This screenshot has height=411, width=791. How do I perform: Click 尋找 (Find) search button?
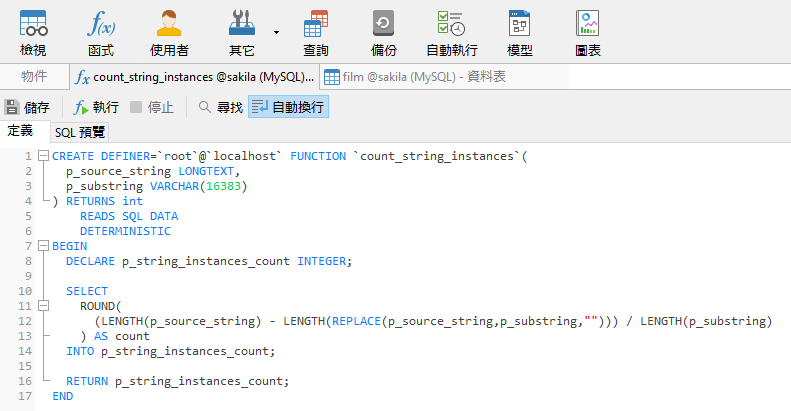click(x=220, y=107)
